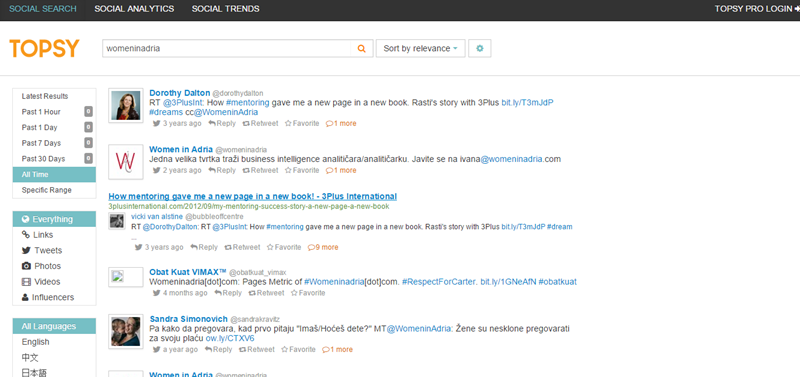Switch to Social Analytics tab

(134, 9)
